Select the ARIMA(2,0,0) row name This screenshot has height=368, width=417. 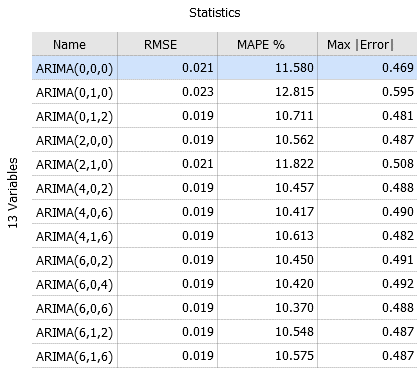pos(74,140)
